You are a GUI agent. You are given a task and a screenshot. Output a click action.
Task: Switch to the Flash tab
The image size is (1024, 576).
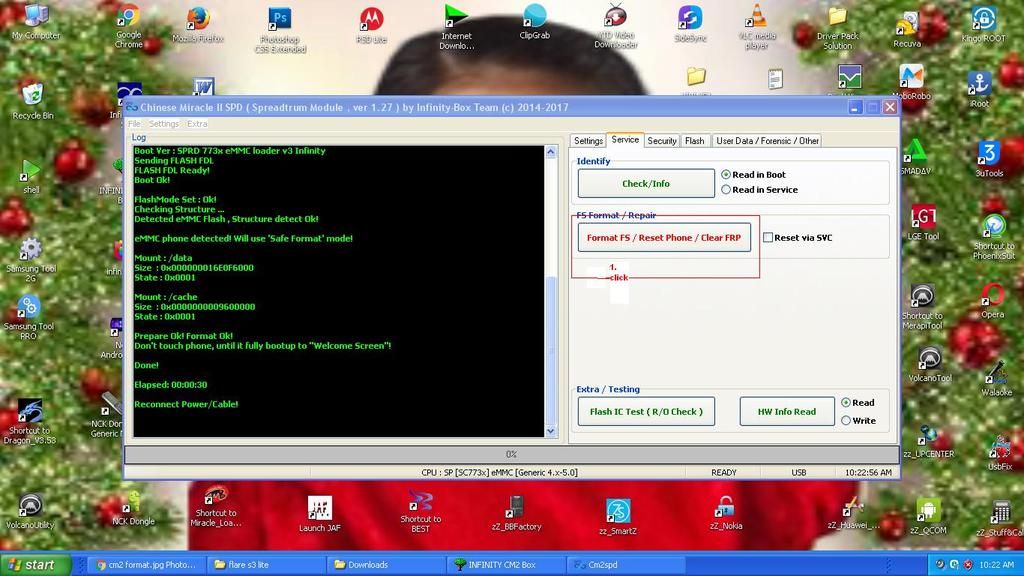coord(694,141)
